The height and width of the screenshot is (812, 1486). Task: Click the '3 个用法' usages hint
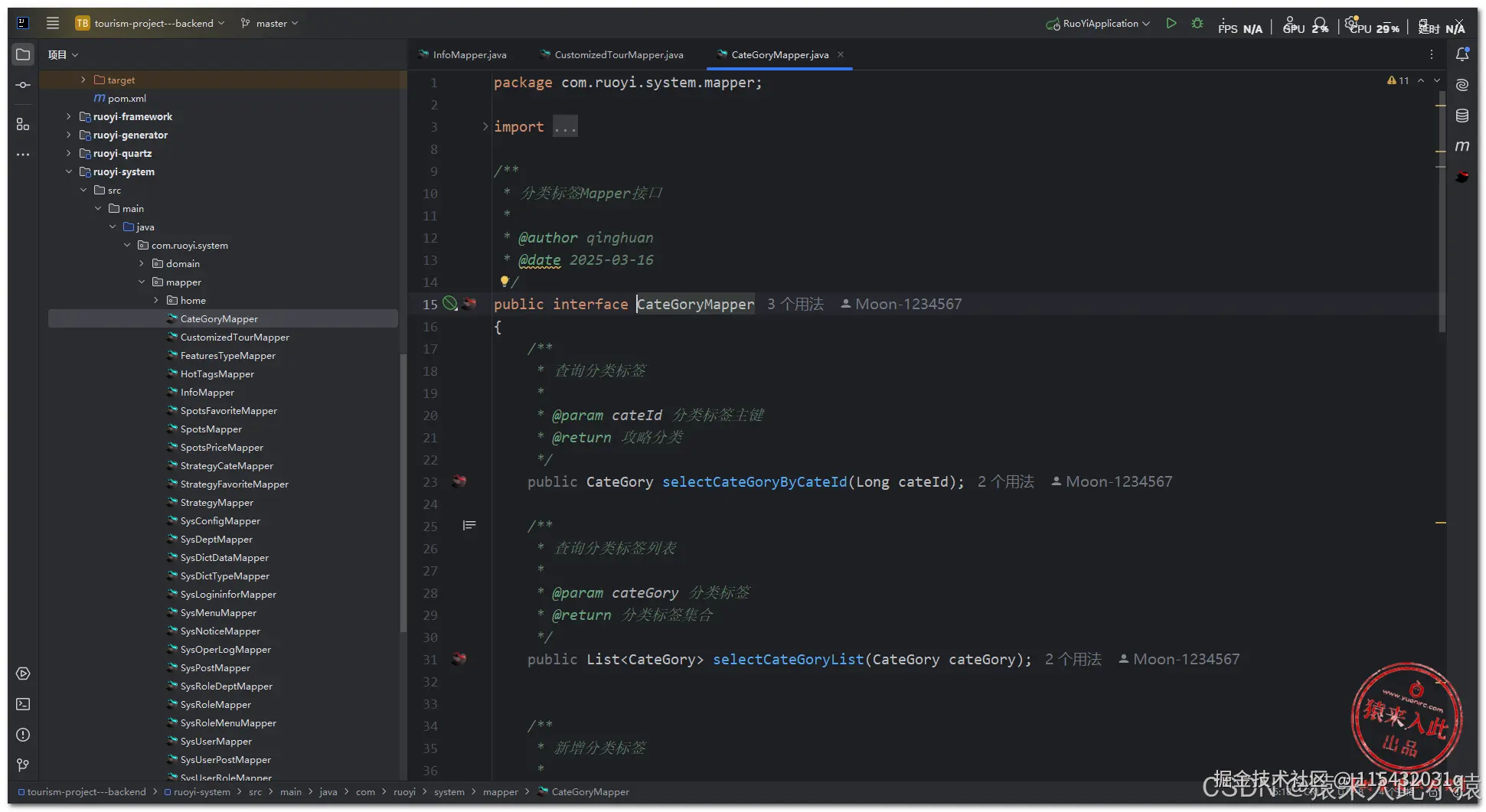pos(795,305)
